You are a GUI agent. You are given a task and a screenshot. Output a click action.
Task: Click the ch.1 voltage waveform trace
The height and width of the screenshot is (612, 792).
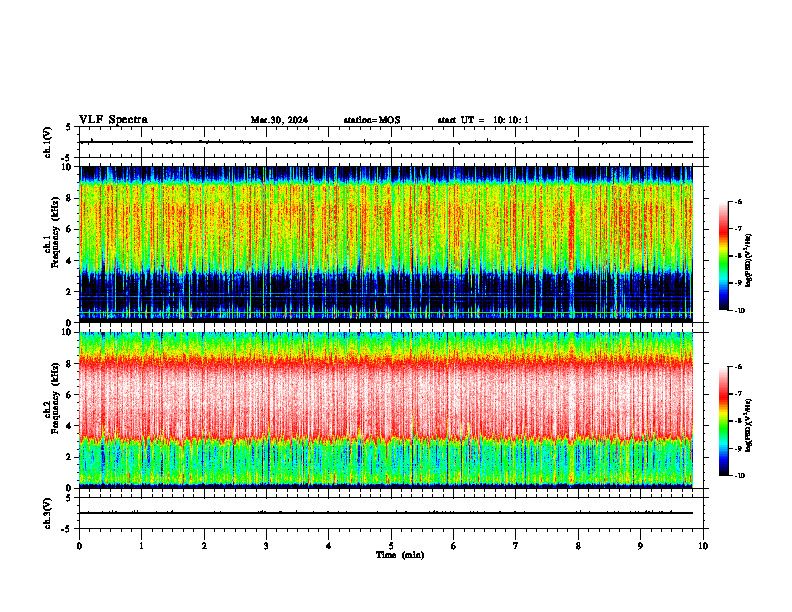[x=386, y=142]
